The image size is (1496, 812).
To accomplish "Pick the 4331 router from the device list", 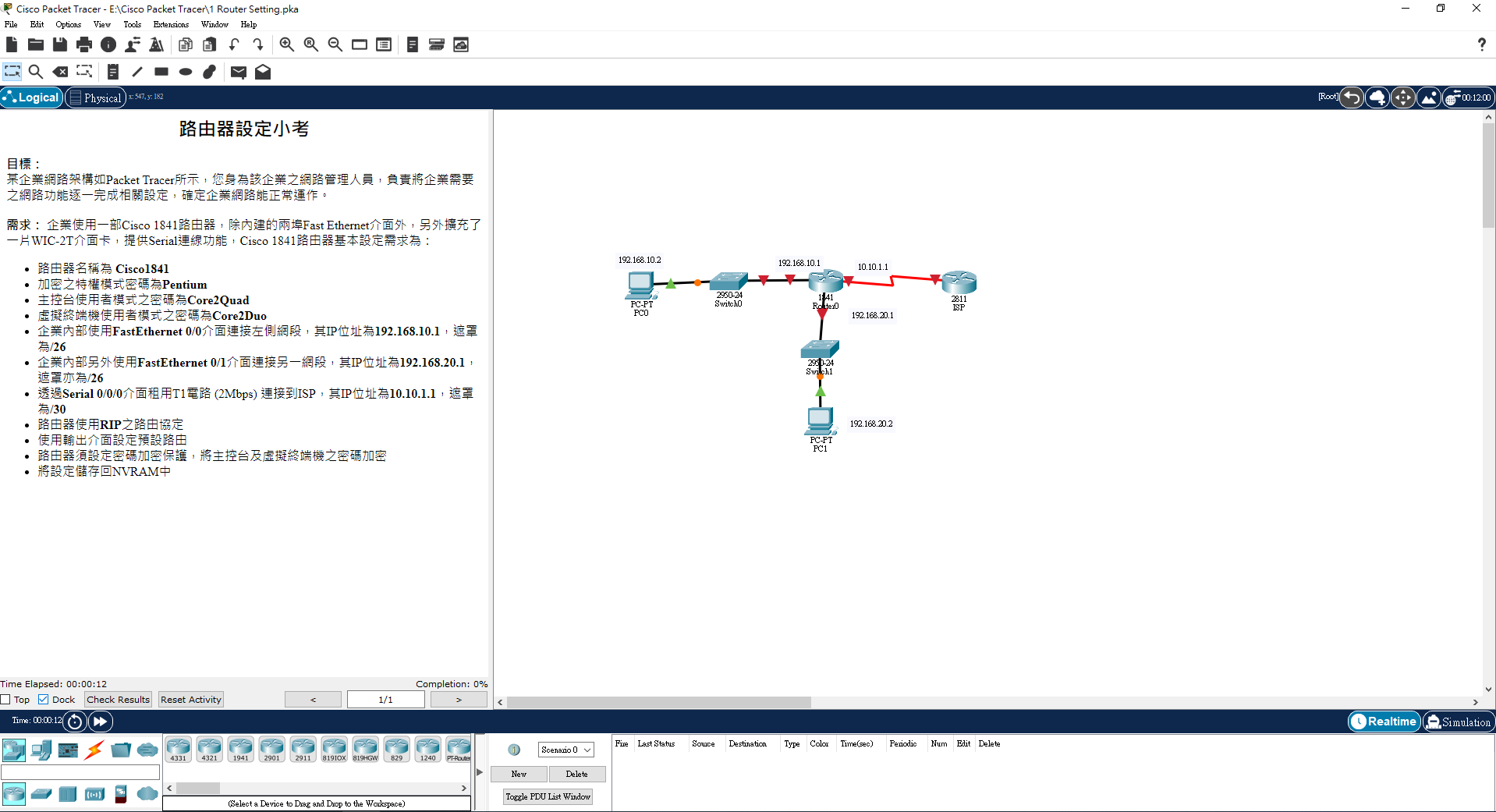I will tap(178, 750).
